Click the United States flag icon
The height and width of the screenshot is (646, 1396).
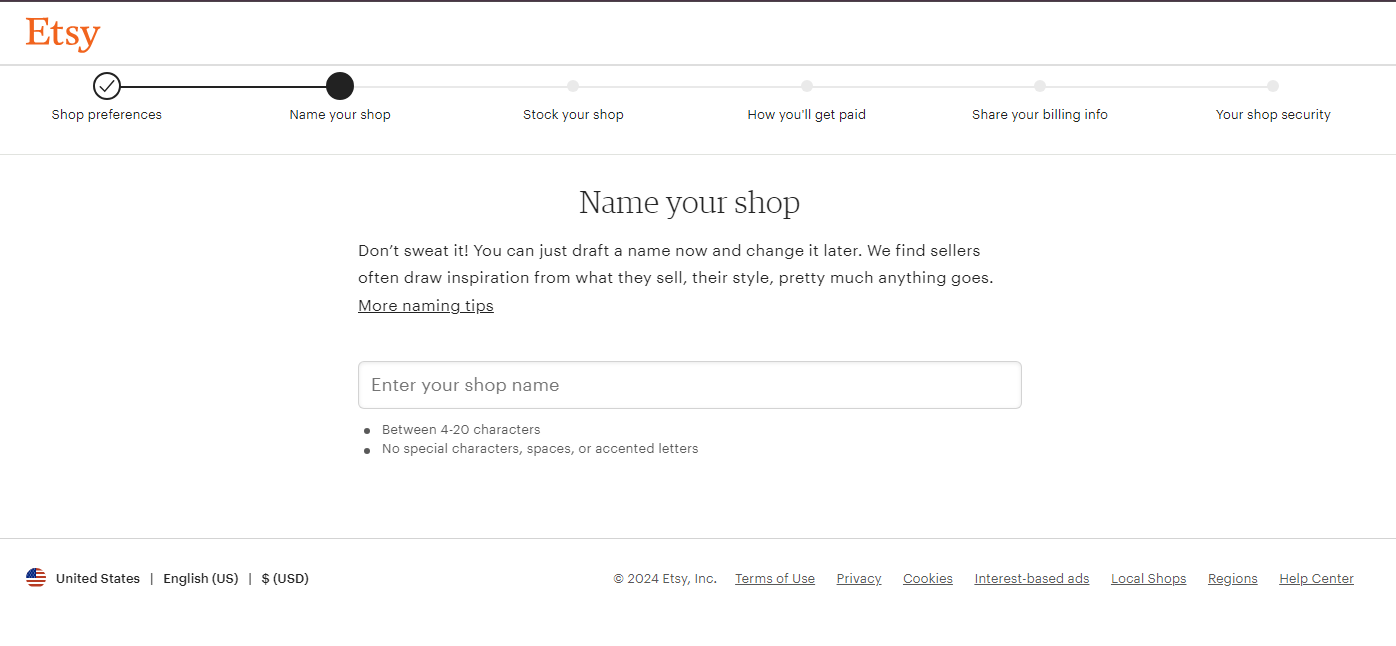pyautogui.click(x=35, y=577)
